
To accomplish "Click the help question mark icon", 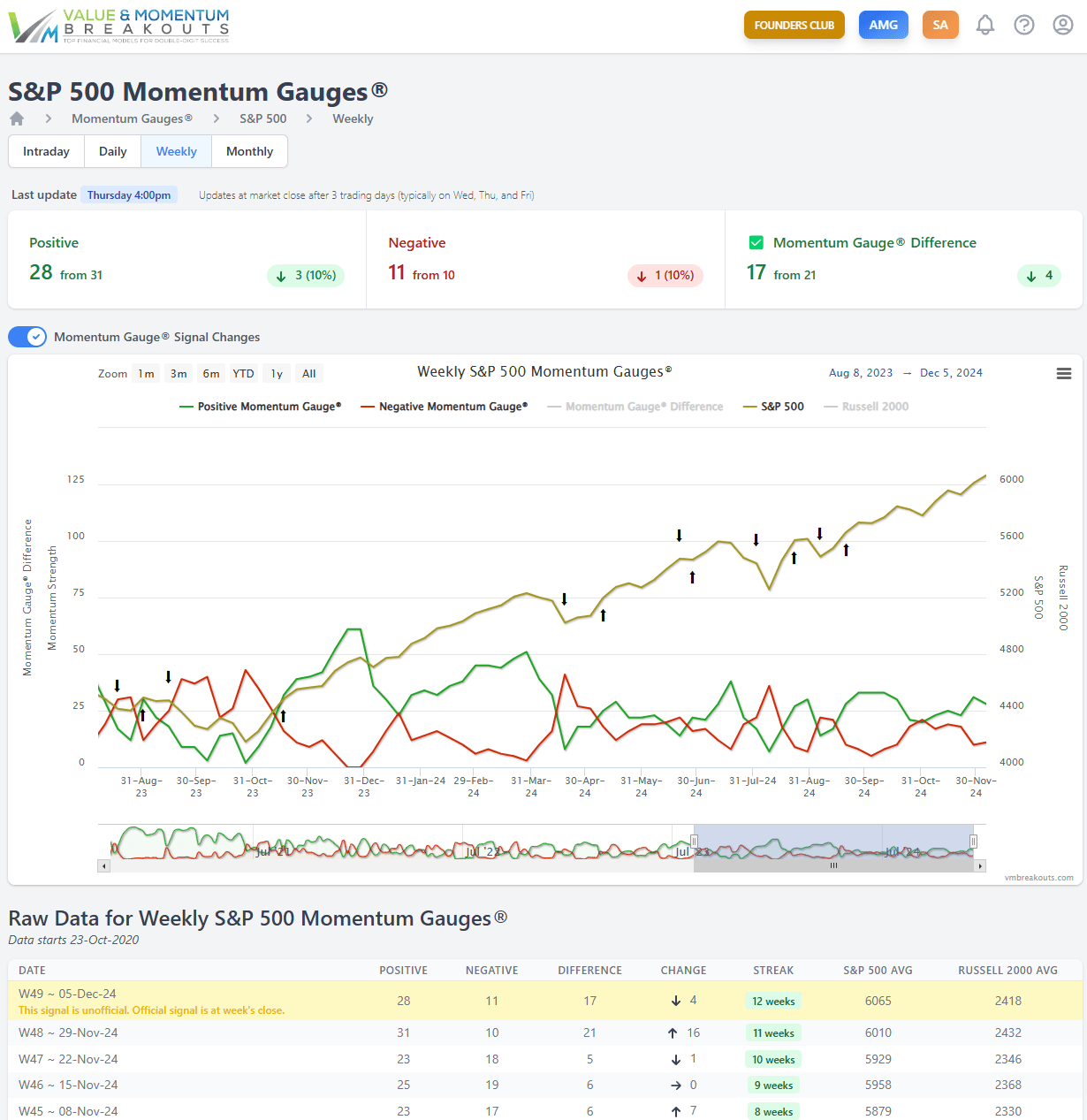I will coord(1024,25).
